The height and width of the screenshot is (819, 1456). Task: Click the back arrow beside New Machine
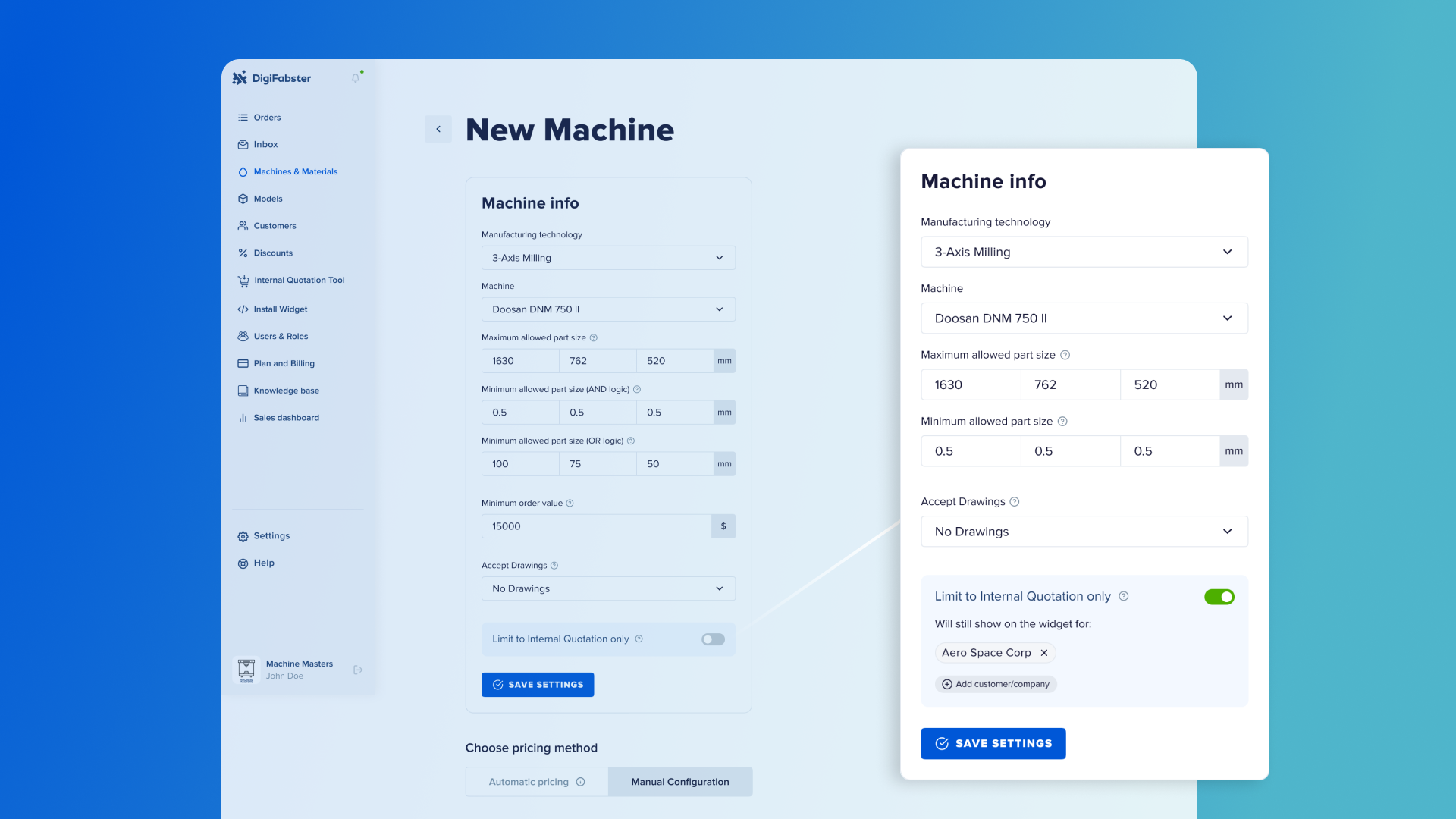(438, 129)
